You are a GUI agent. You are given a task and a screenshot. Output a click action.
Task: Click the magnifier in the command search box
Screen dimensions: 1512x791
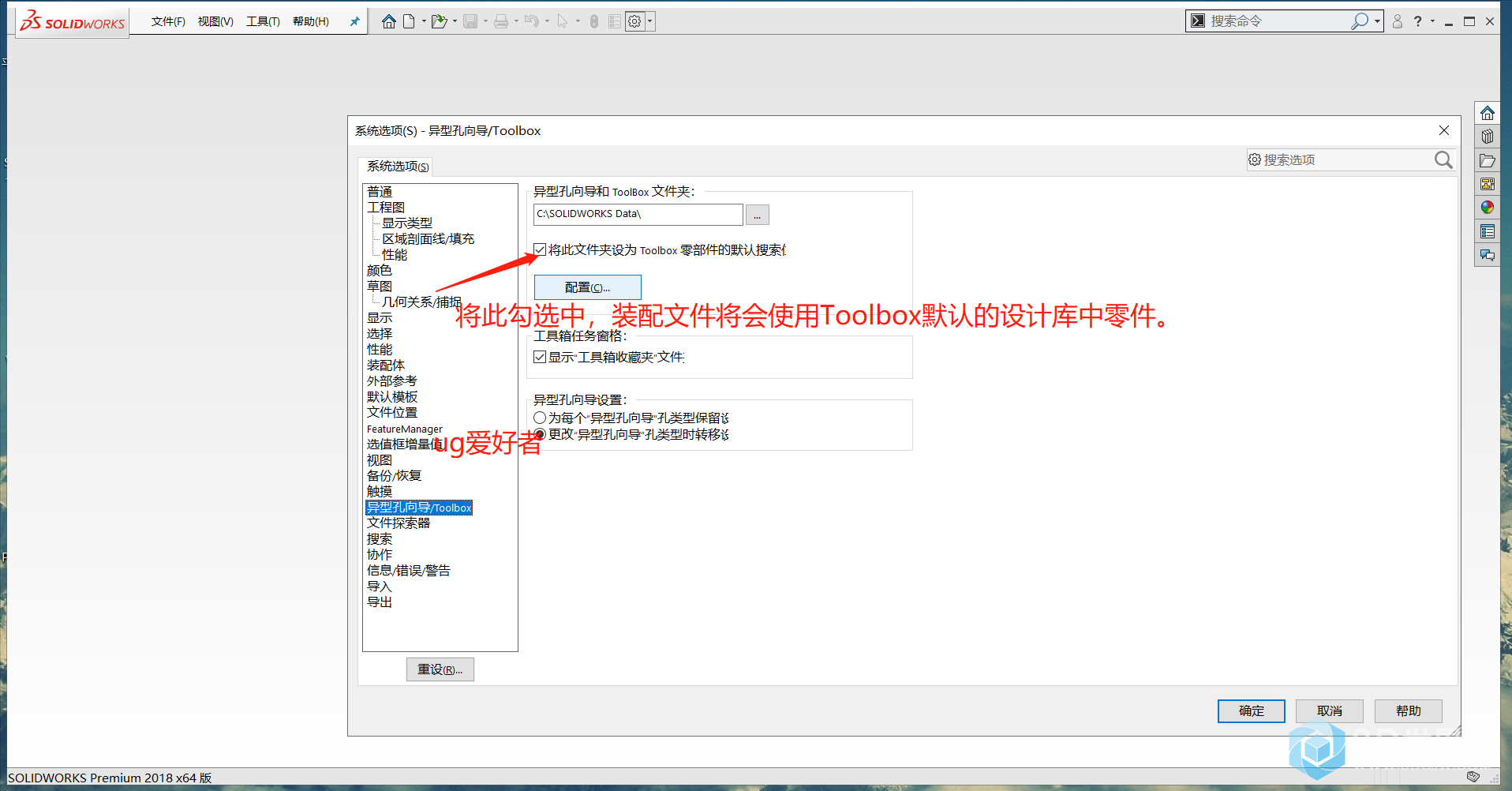click(x=1360, y=21)
